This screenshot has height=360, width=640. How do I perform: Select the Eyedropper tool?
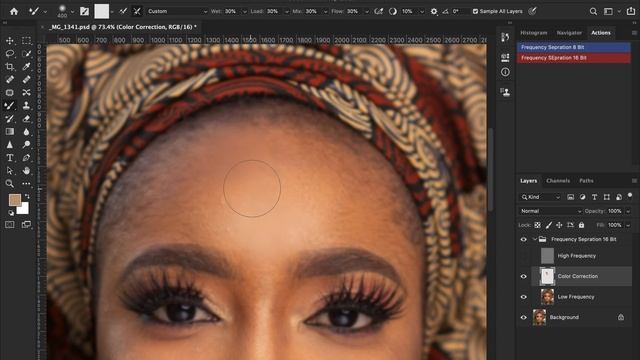click(27, 67)
